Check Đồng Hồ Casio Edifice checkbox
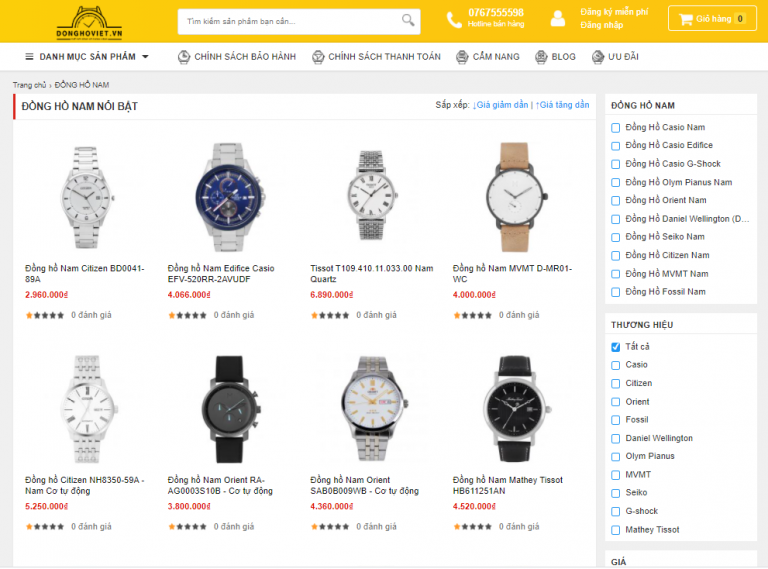The height and width of the screenshot is (569, 768). 616,146
